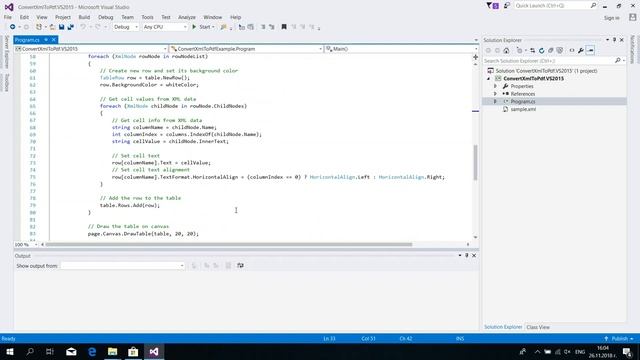
Task: Click the Sync with Active Document icon
Action: tap(532, 50)
